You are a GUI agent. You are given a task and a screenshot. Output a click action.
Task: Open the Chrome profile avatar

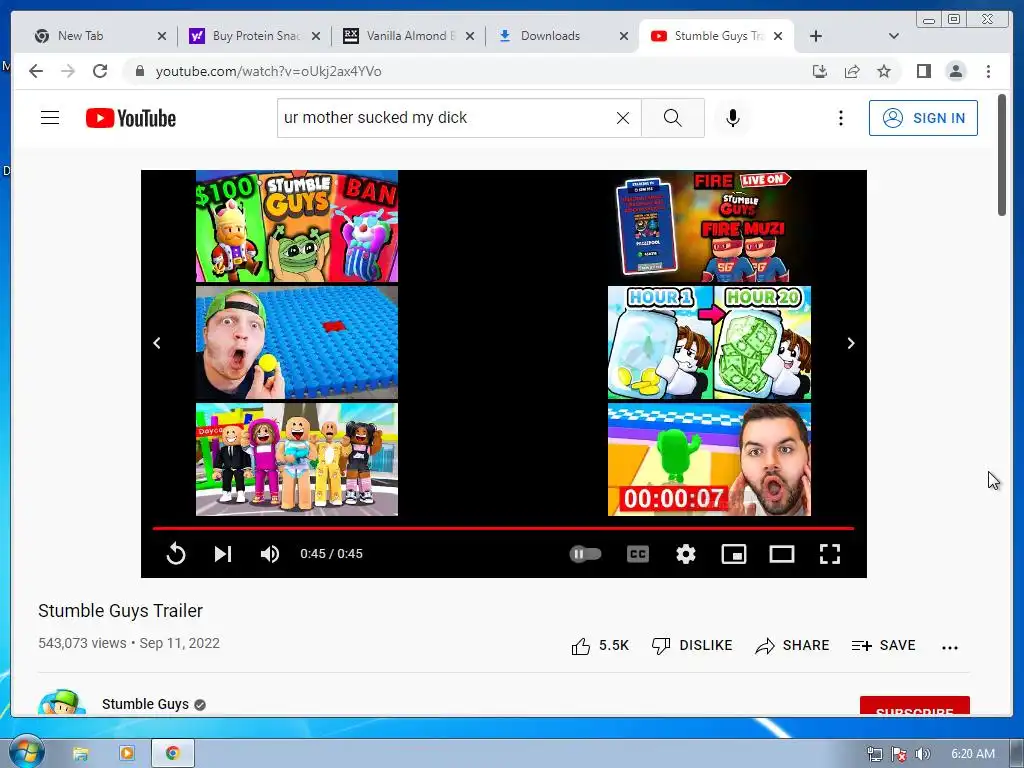(955, 71)
